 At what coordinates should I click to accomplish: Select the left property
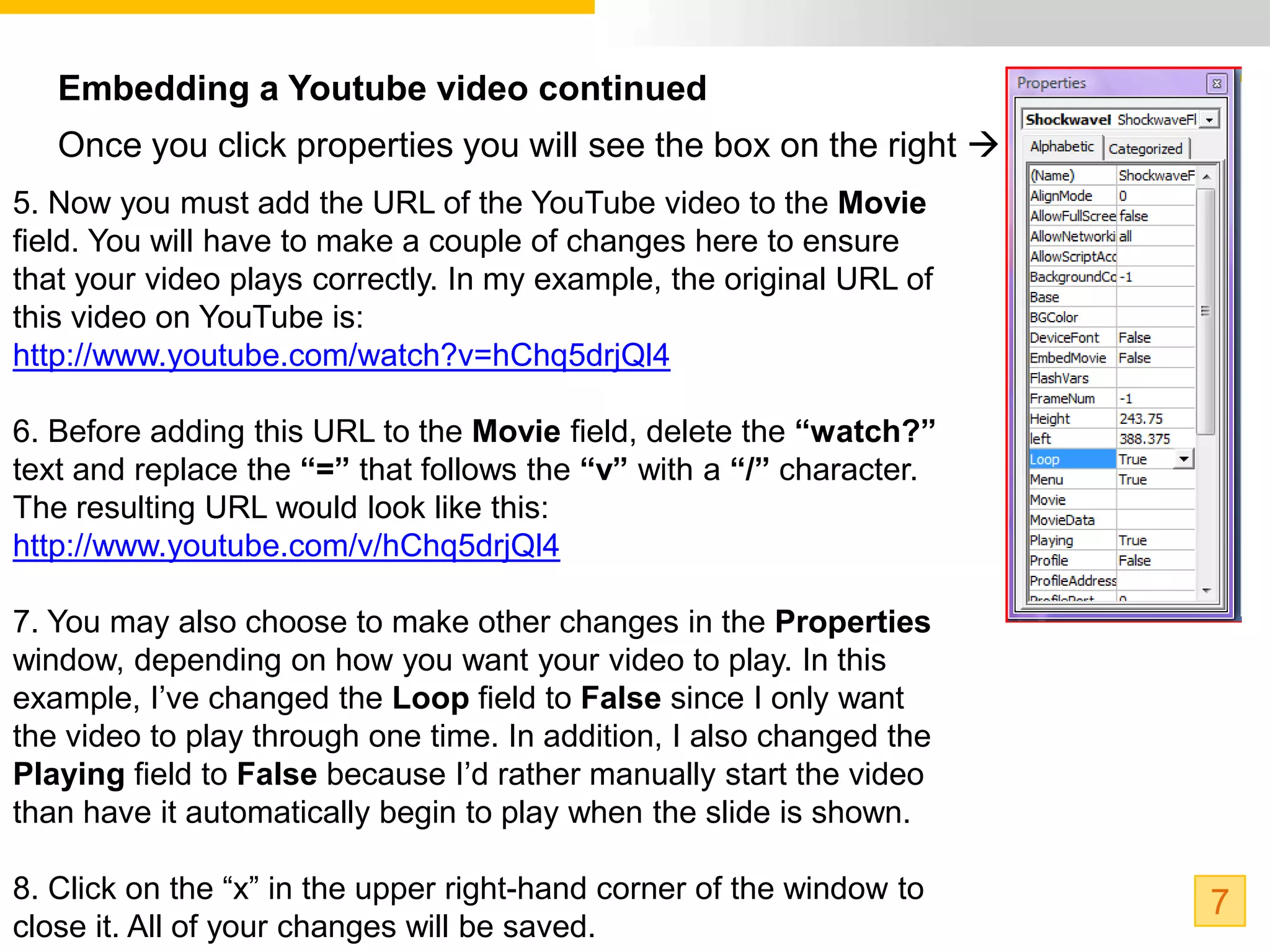1072,439
